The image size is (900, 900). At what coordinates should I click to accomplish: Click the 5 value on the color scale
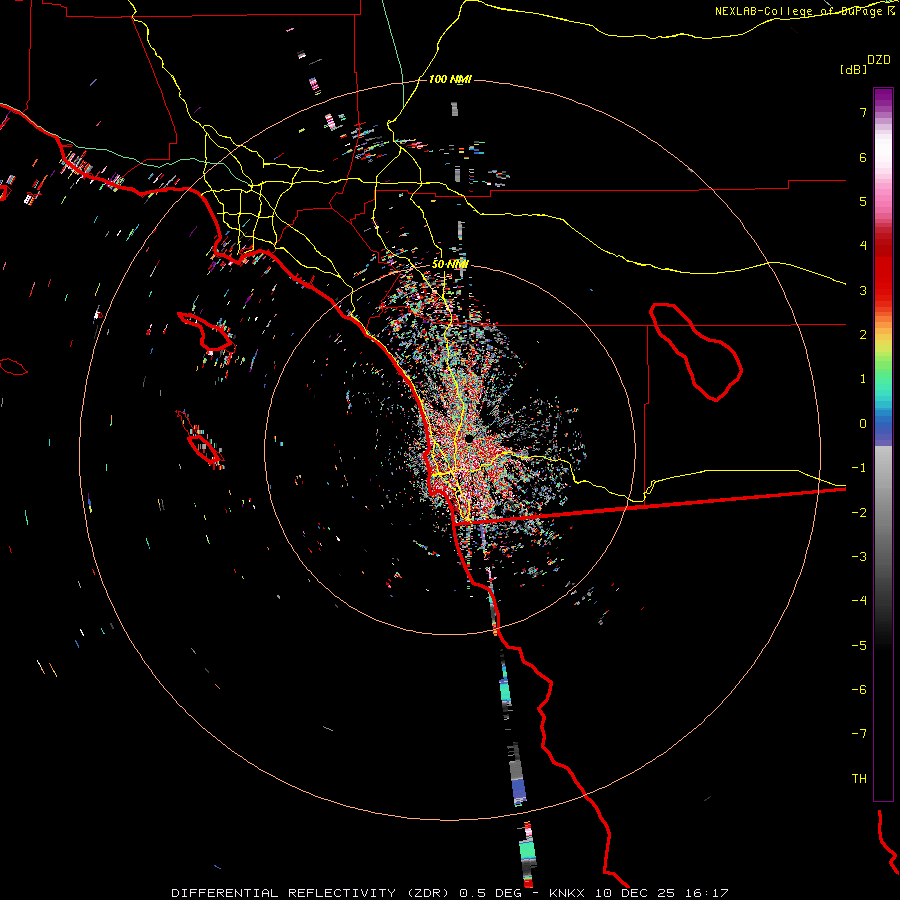pyautogui.click(x=863, y=201)
